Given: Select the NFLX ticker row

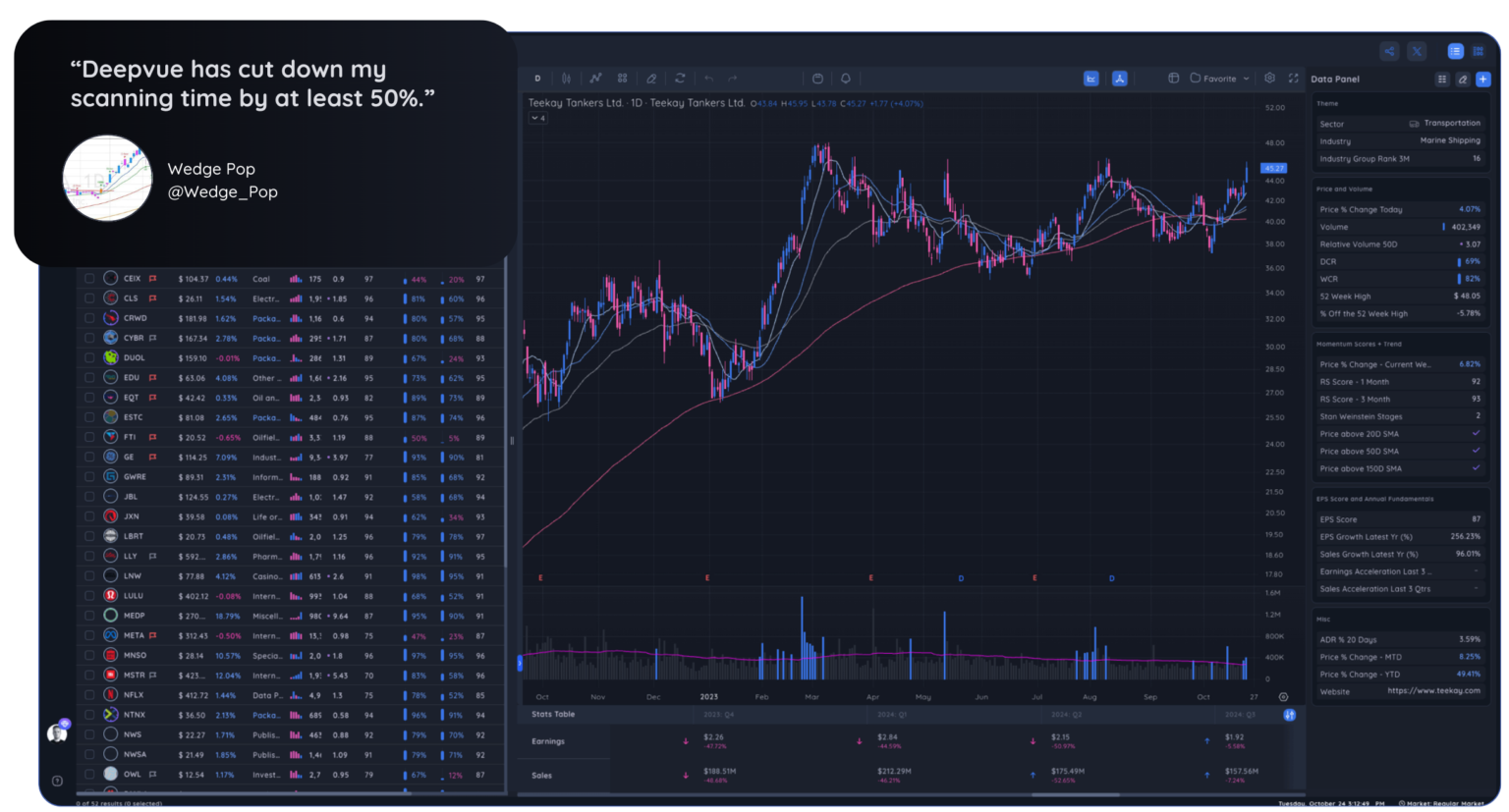Looking at the screenshot, I should click(x=134, y=695).
